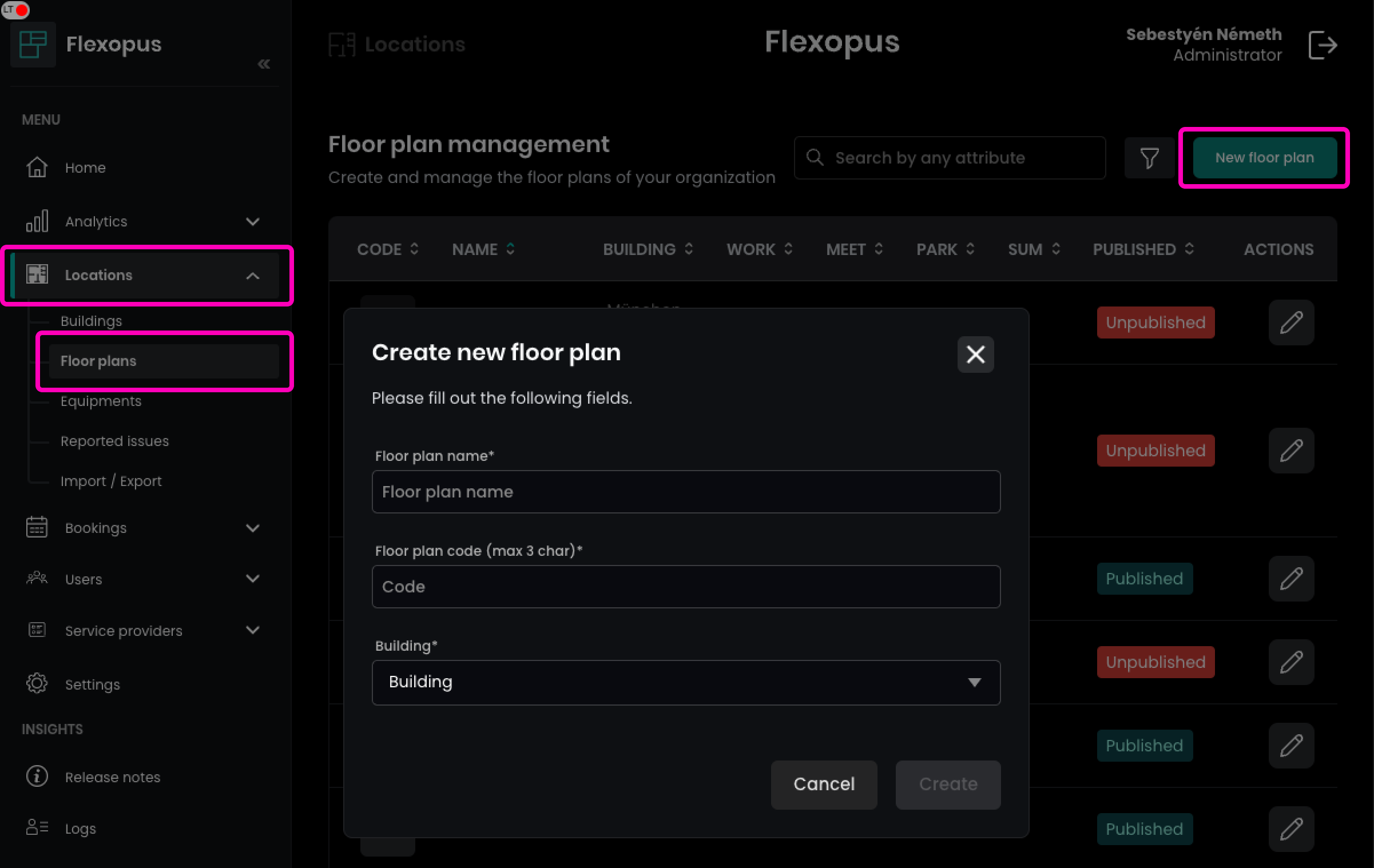Click the New floor plan button
Viewport: 1374px width, 868px height.
point(1264,158)
